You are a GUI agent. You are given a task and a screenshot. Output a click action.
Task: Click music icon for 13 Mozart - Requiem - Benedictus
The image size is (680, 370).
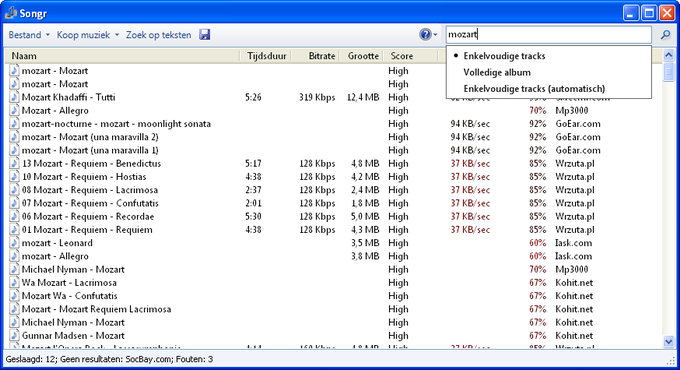(x=14, y=164)
